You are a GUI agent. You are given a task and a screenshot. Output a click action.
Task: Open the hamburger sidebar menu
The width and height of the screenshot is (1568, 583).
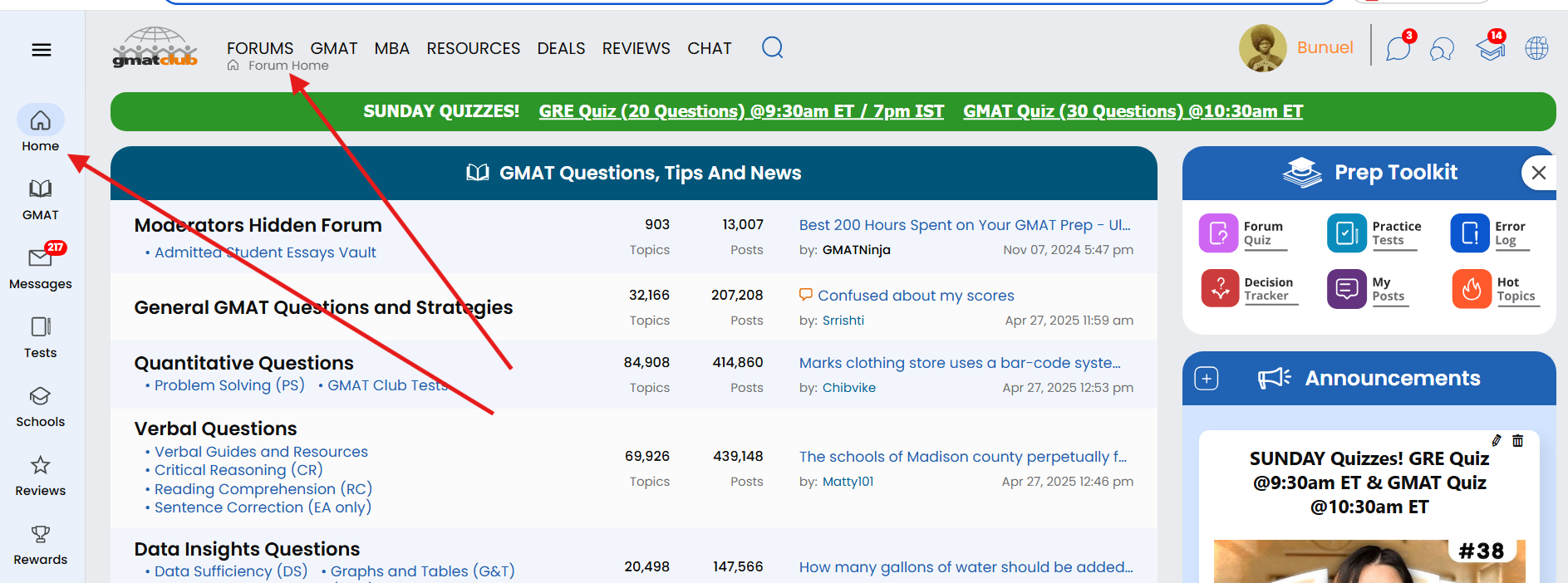point(42,50)
